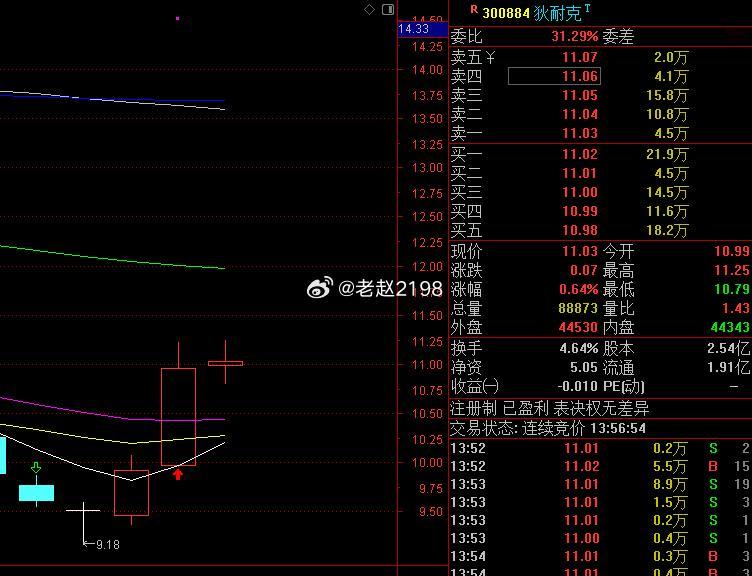Viewport: 752px width, 576px height.
Task: Click the 净资 value 5.05
Action: [x=584, y=368]
